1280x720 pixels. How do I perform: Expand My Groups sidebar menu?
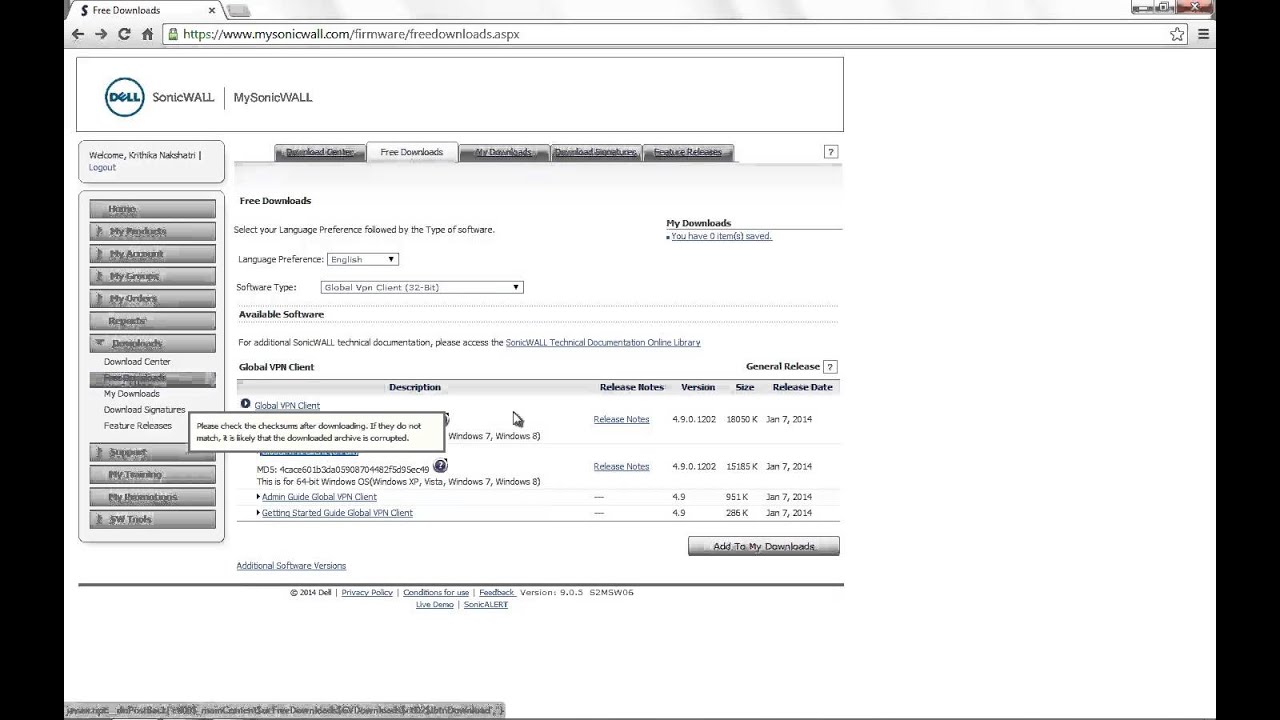[x=152, y=276]
